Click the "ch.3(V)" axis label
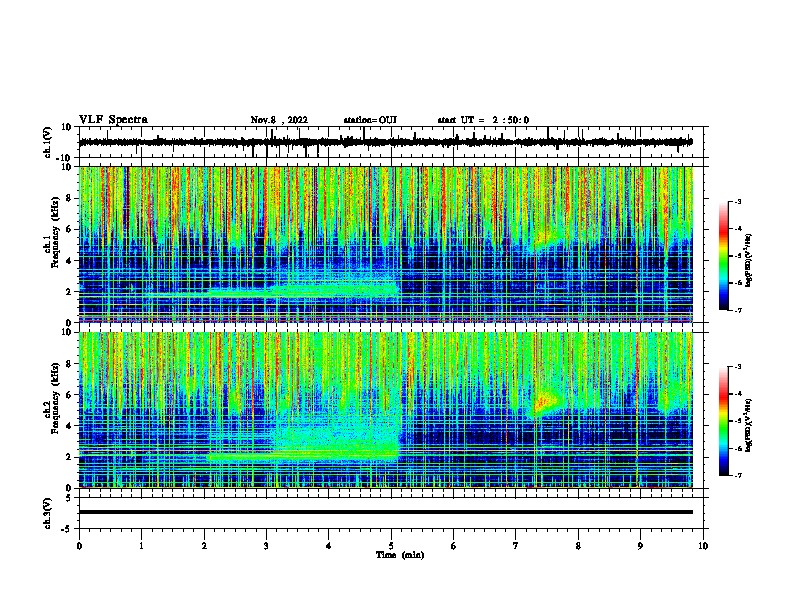This screenshot has width=792, height=612. pos(48,513)
